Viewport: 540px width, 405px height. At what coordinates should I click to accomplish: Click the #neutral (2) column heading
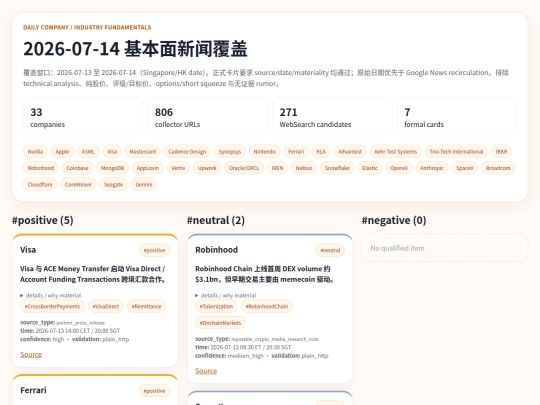click(216, 220)
